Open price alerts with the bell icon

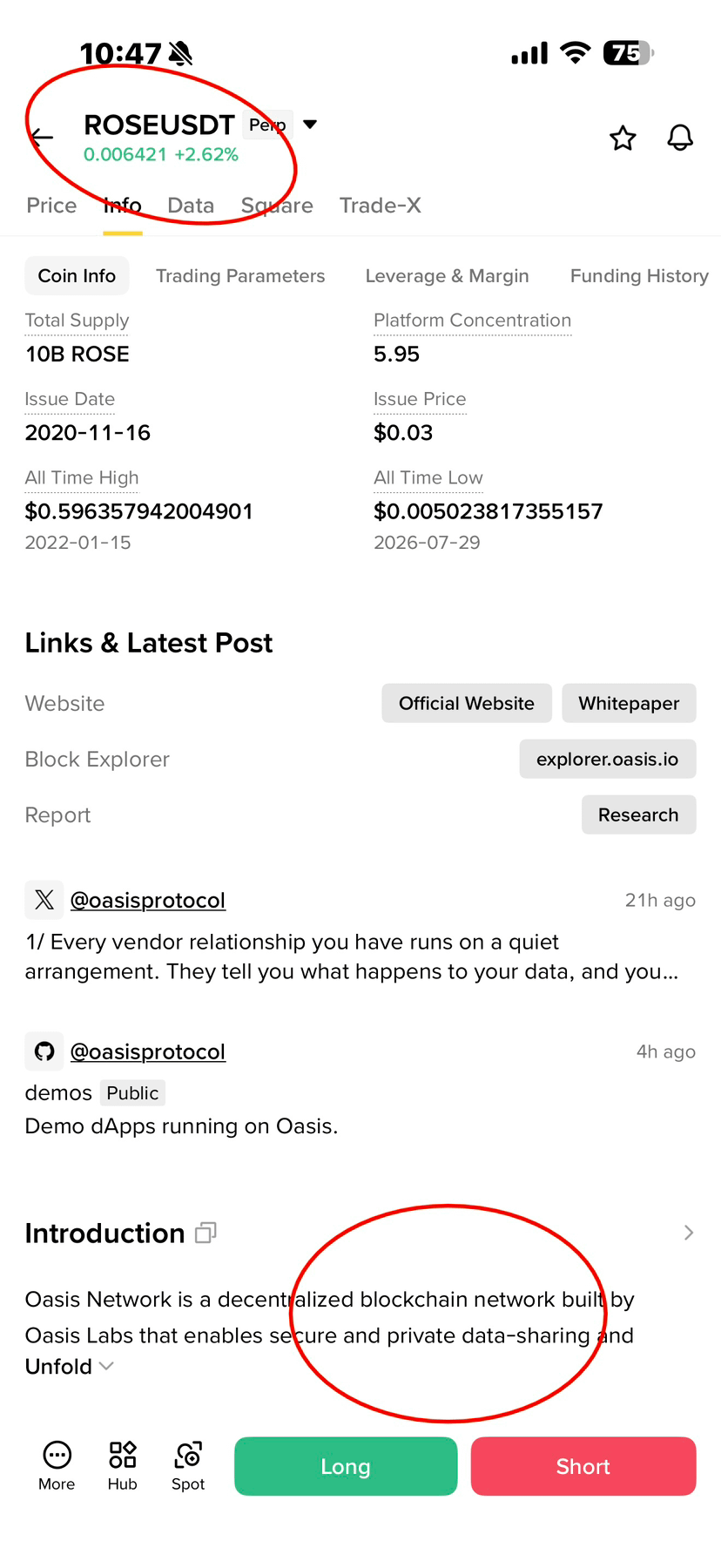680,138
